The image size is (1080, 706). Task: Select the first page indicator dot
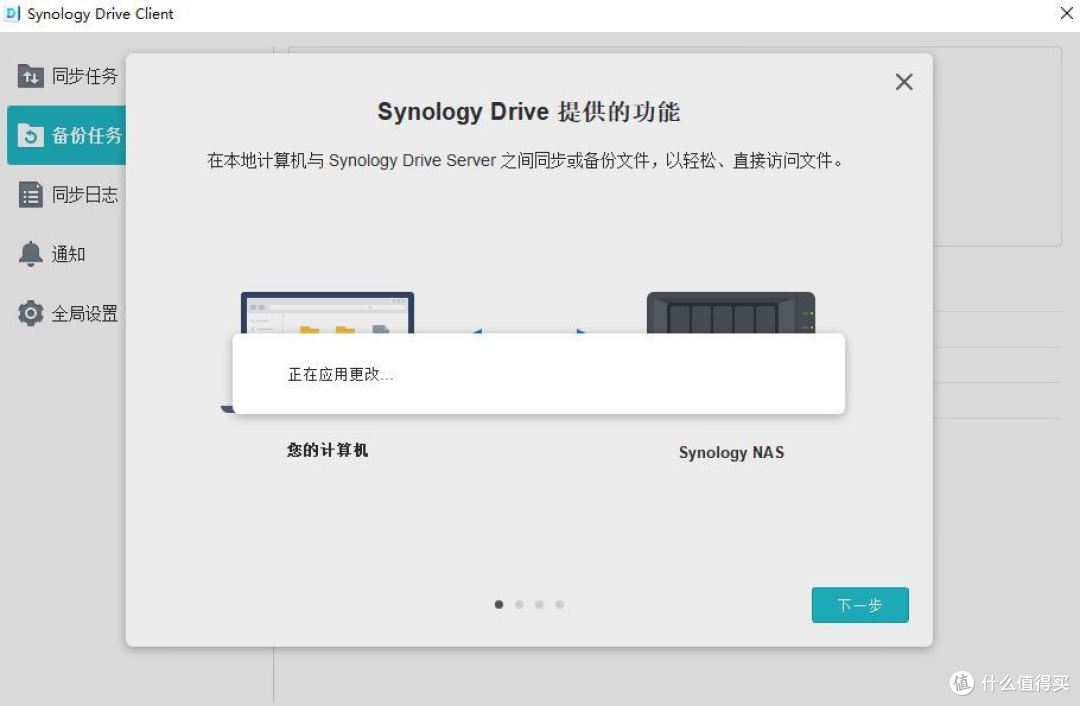499,605
